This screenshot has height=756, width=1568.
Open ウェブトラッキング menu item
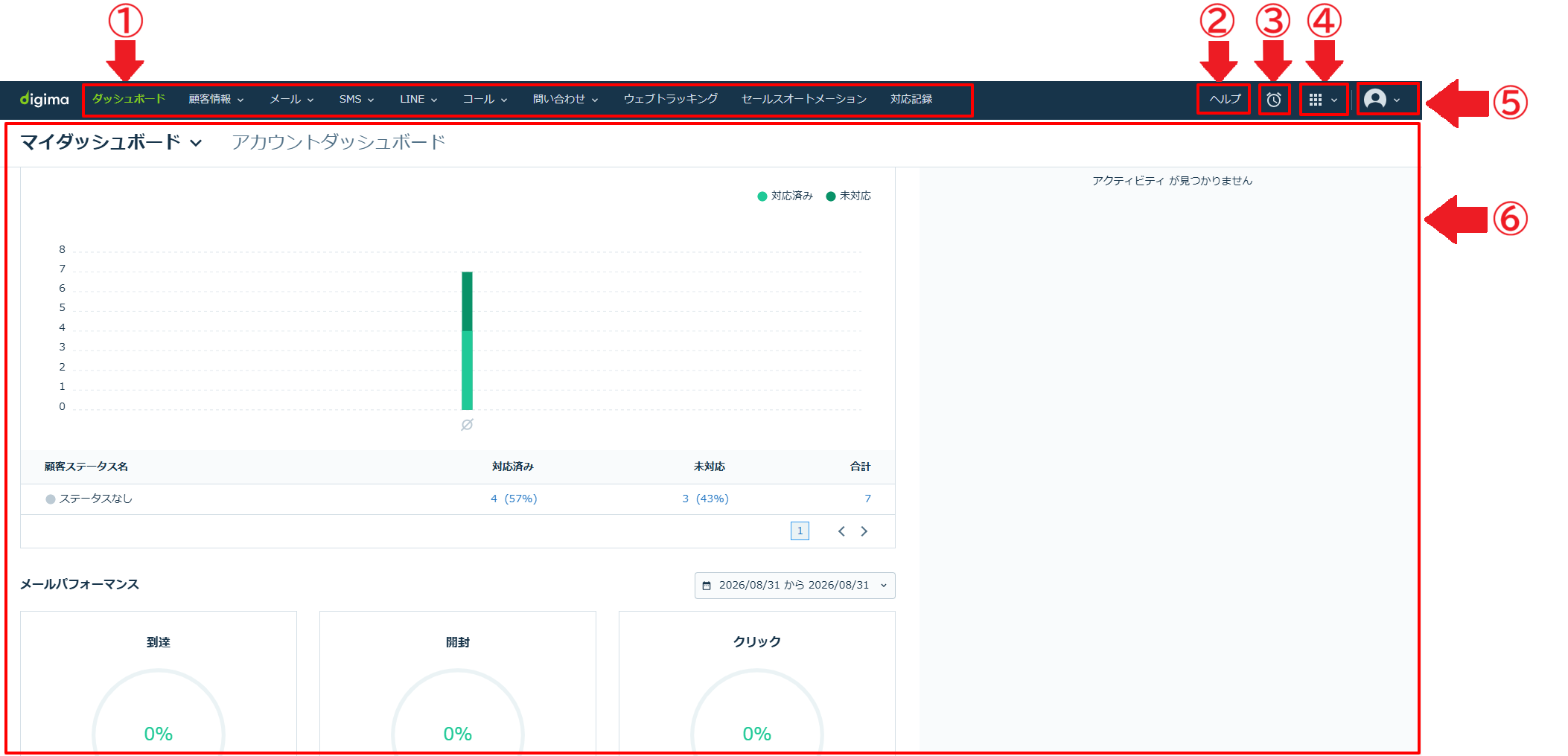point(671,99)
